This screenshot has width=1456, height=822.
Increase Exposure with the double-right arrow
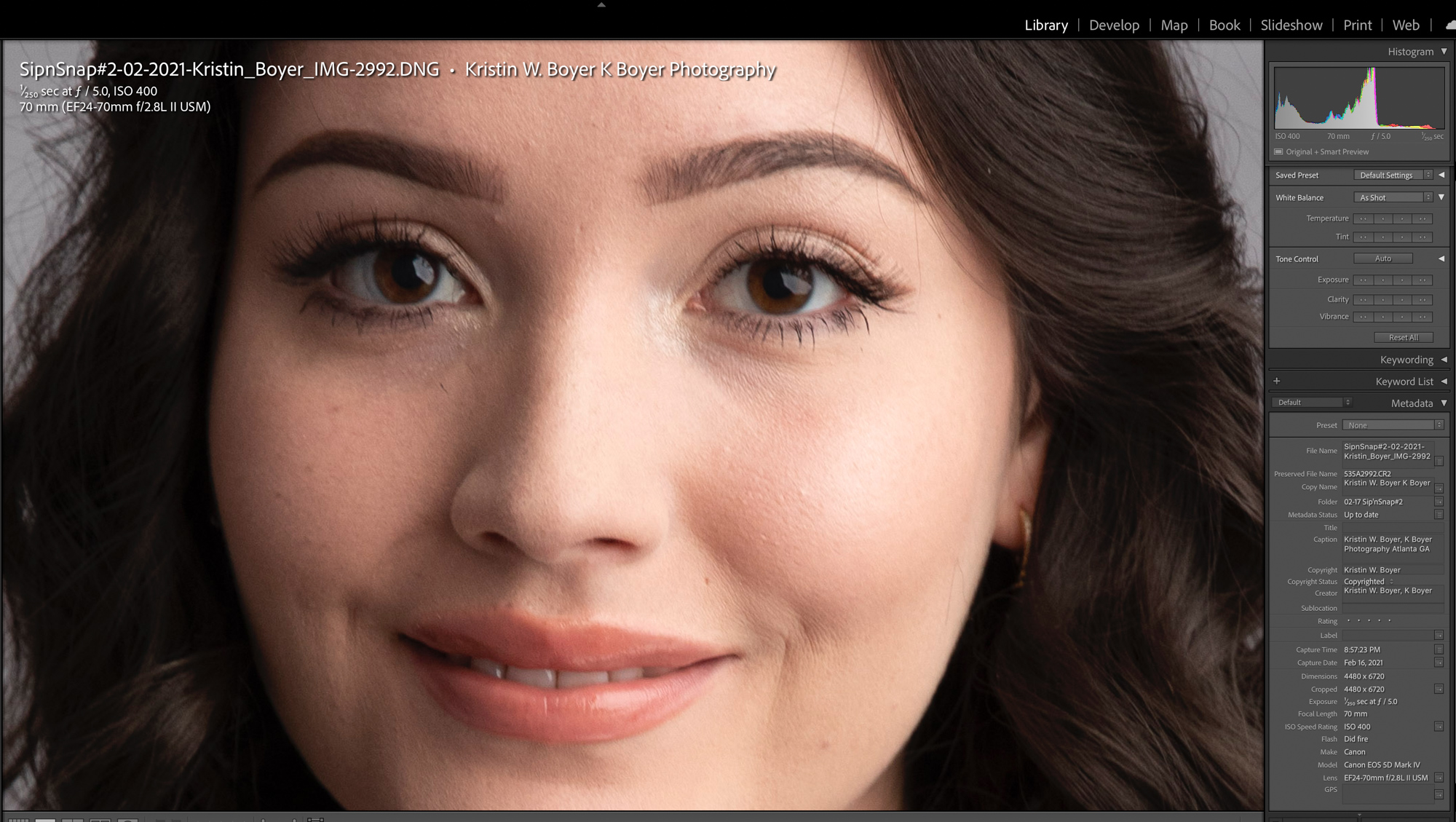[1422, 280]
